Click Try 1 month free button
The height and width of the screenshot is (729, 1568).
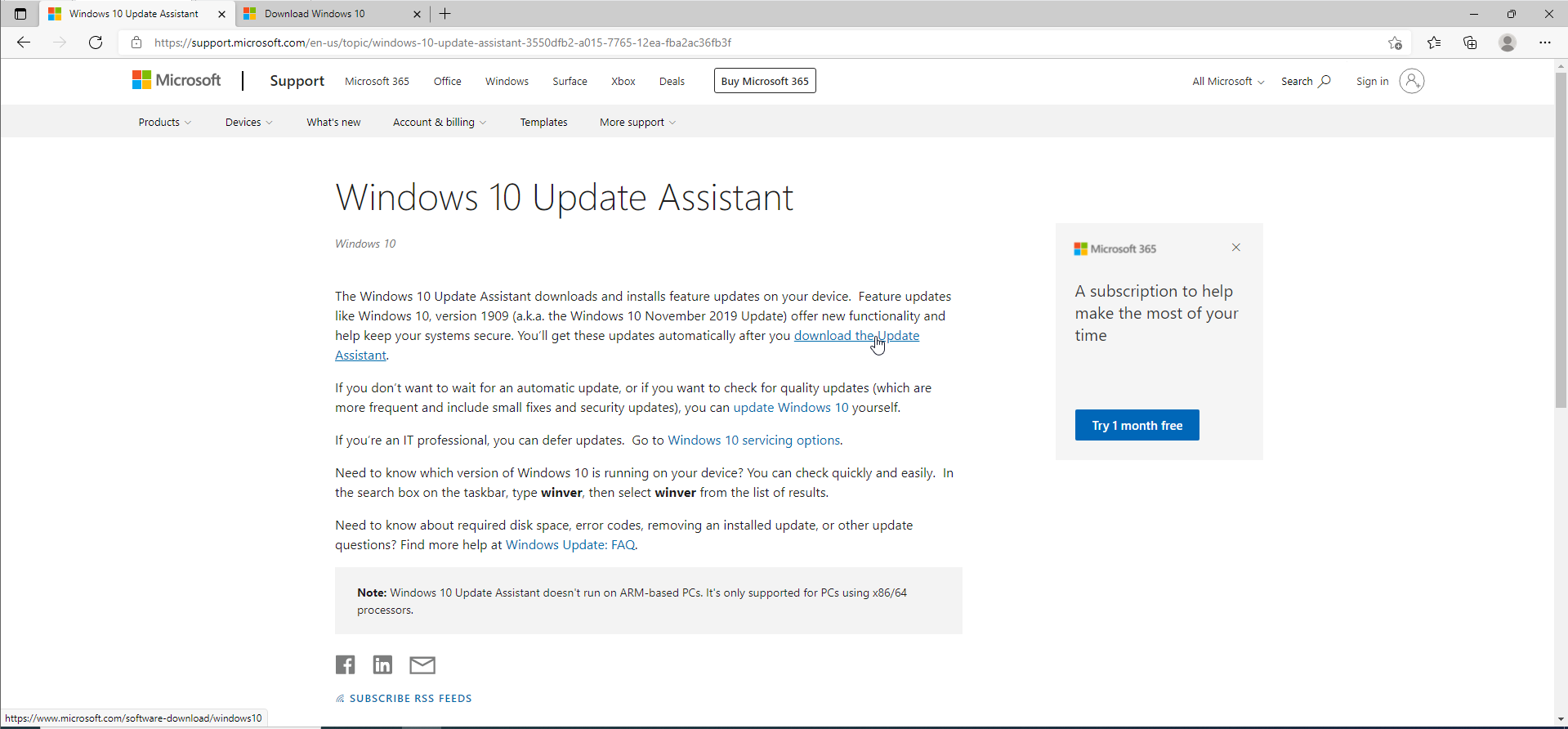click(1137, 425)
